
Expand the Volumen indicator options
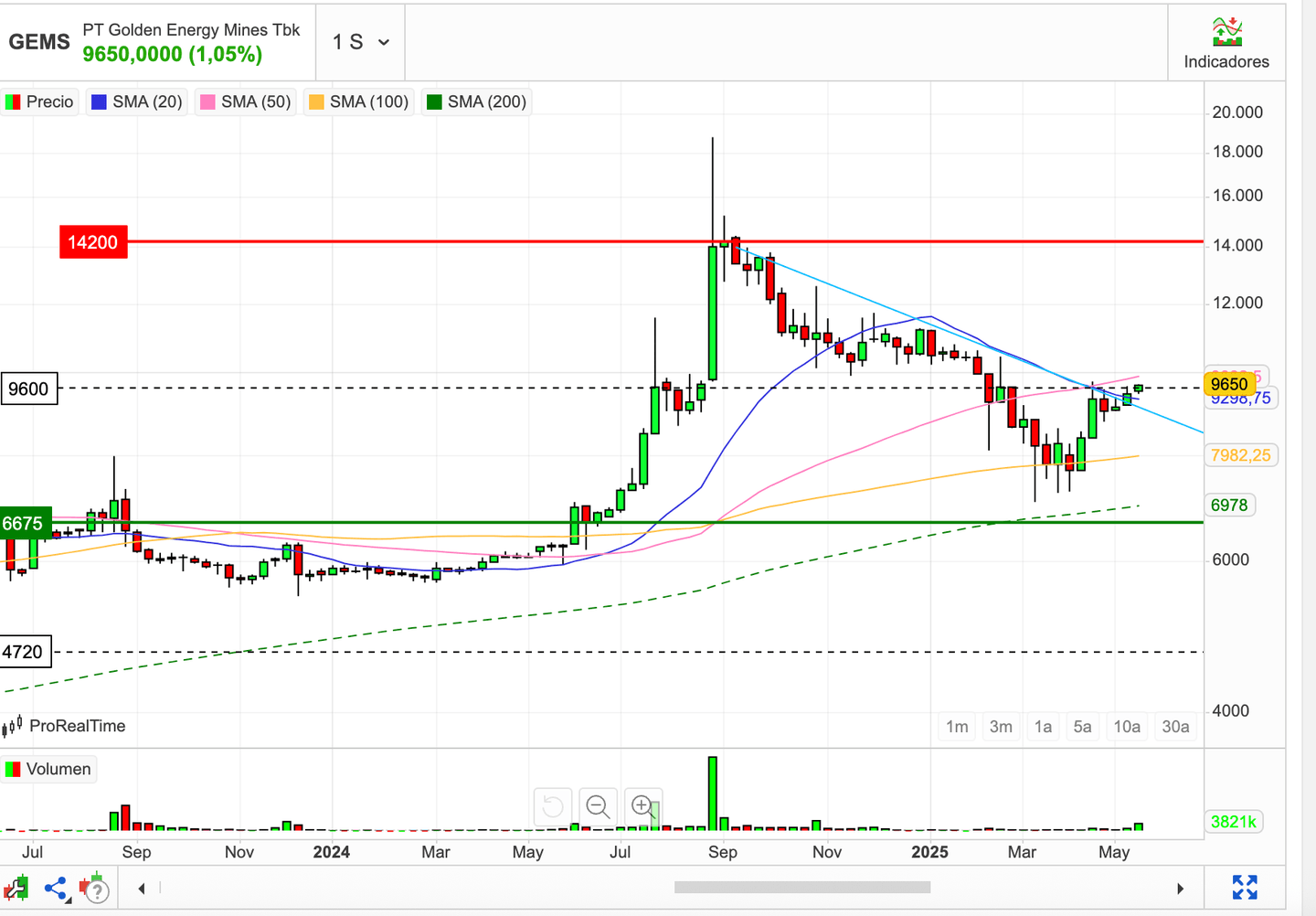pyautogui.click(x=49, y=769)
